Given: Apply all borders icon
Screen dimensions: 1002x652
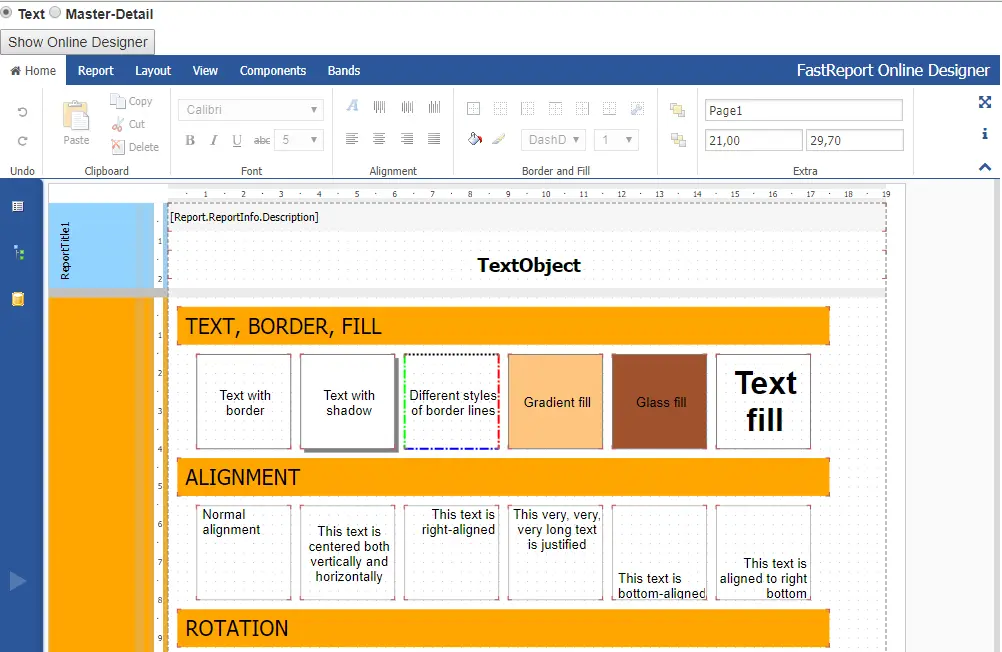Looking at the screenshot, I should click(474, 109).
